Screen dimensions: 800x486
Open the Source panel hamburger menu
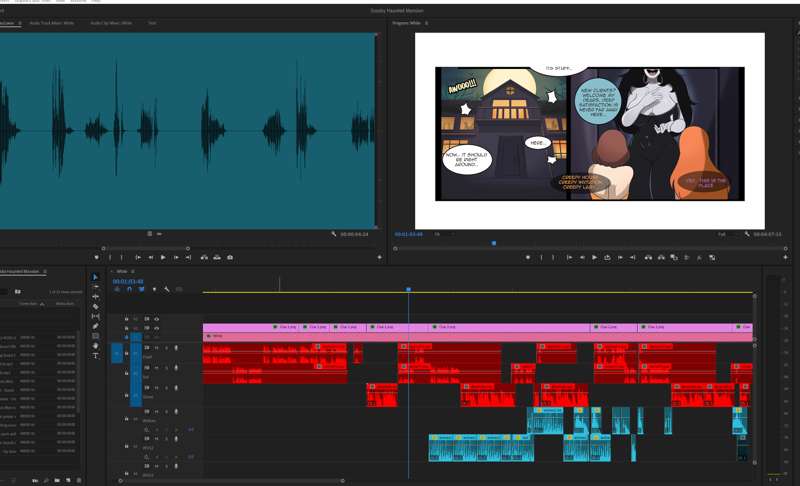[20, 23]
